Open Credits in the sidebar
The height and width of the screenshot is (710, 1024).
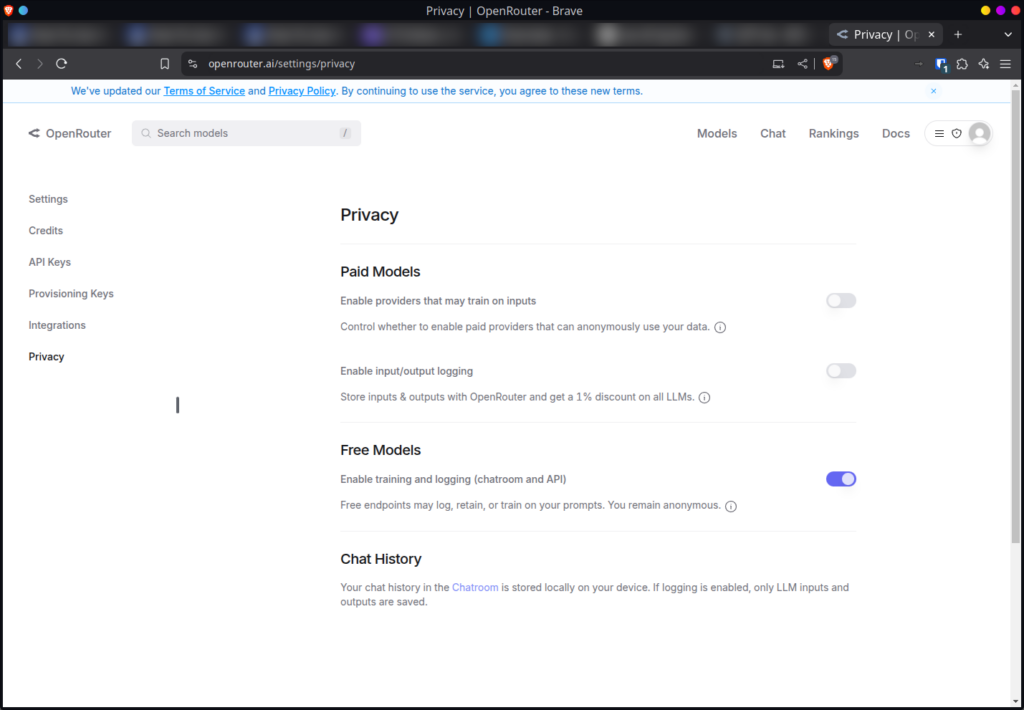tap(46, 231)
